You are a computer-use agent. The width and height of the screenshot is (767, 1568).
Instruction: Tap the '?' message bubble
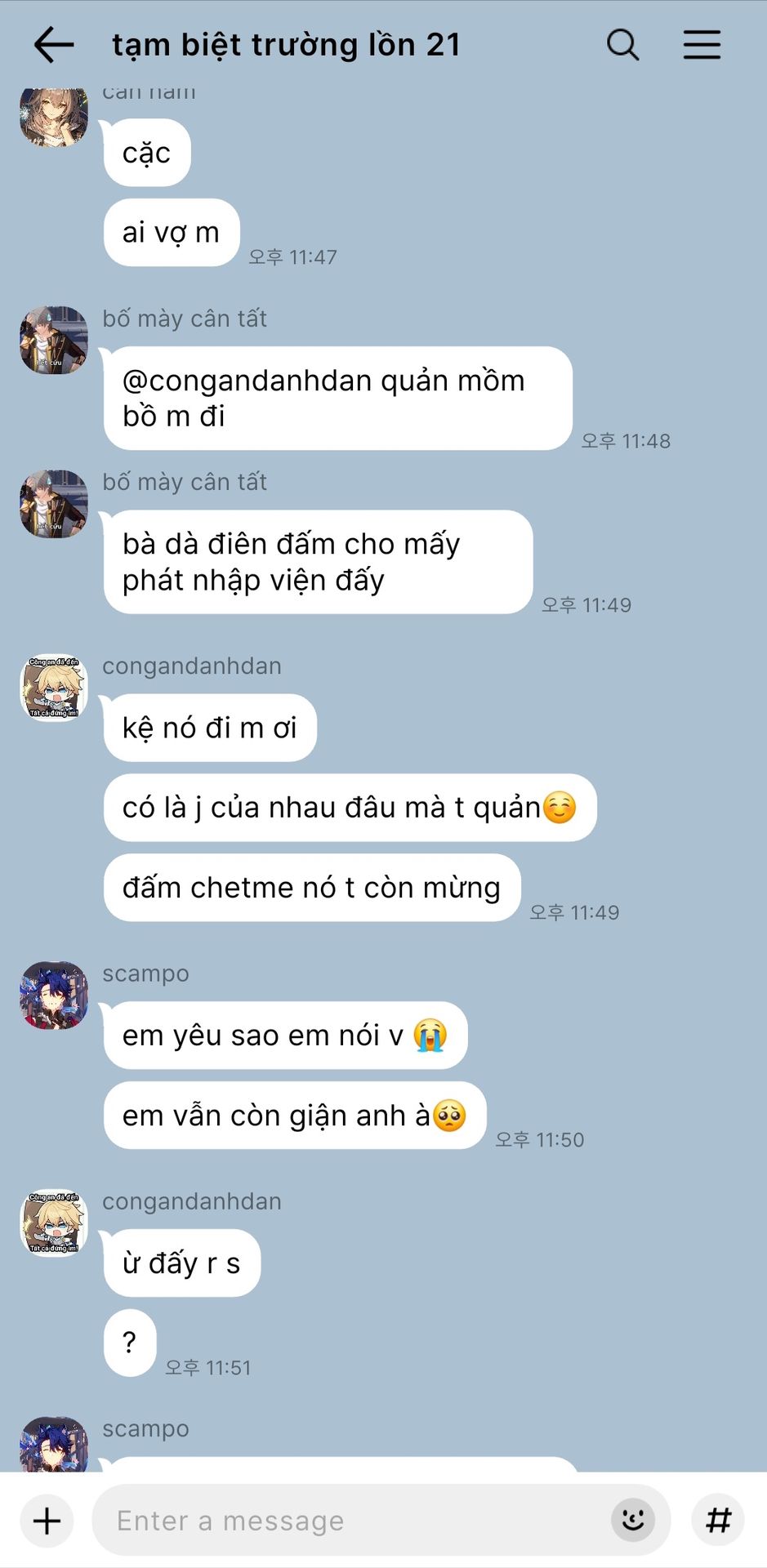(130, 1343)
